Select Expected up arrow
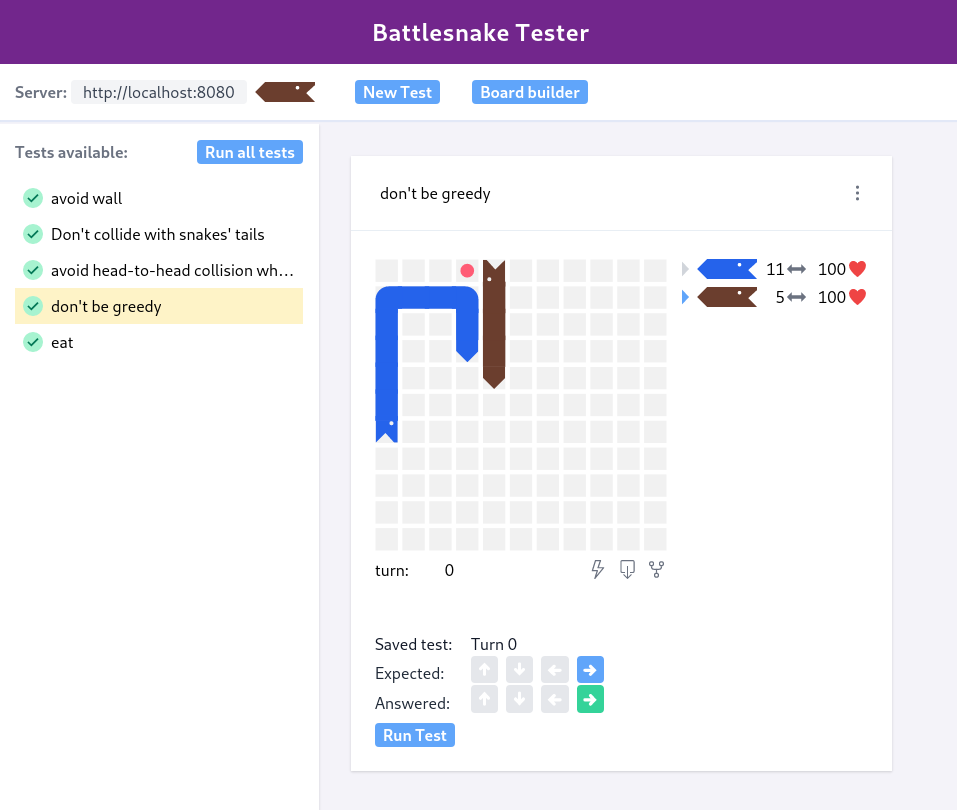The width and height of the screenshot is (957, 810). [x=485, y=670]
